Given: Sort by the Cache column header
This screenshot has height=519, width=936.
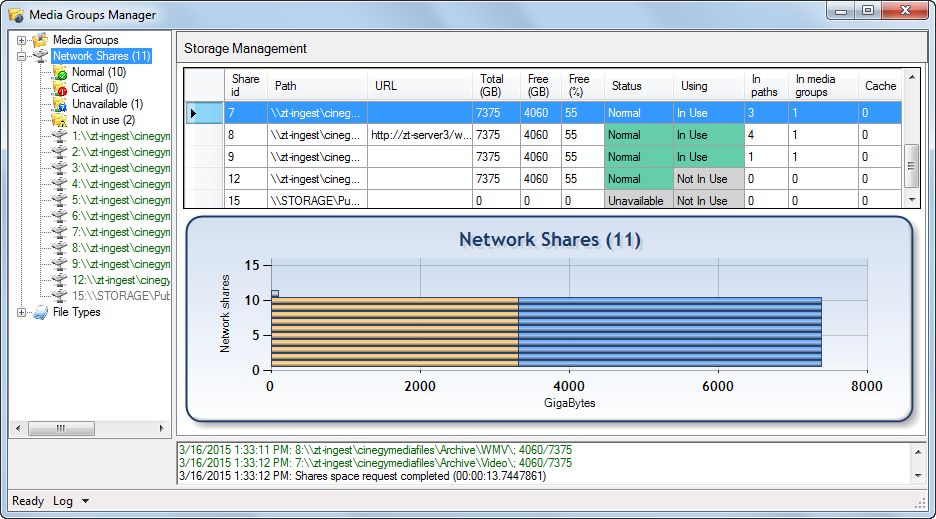Looking at the screenshot, I should point(880,85).
